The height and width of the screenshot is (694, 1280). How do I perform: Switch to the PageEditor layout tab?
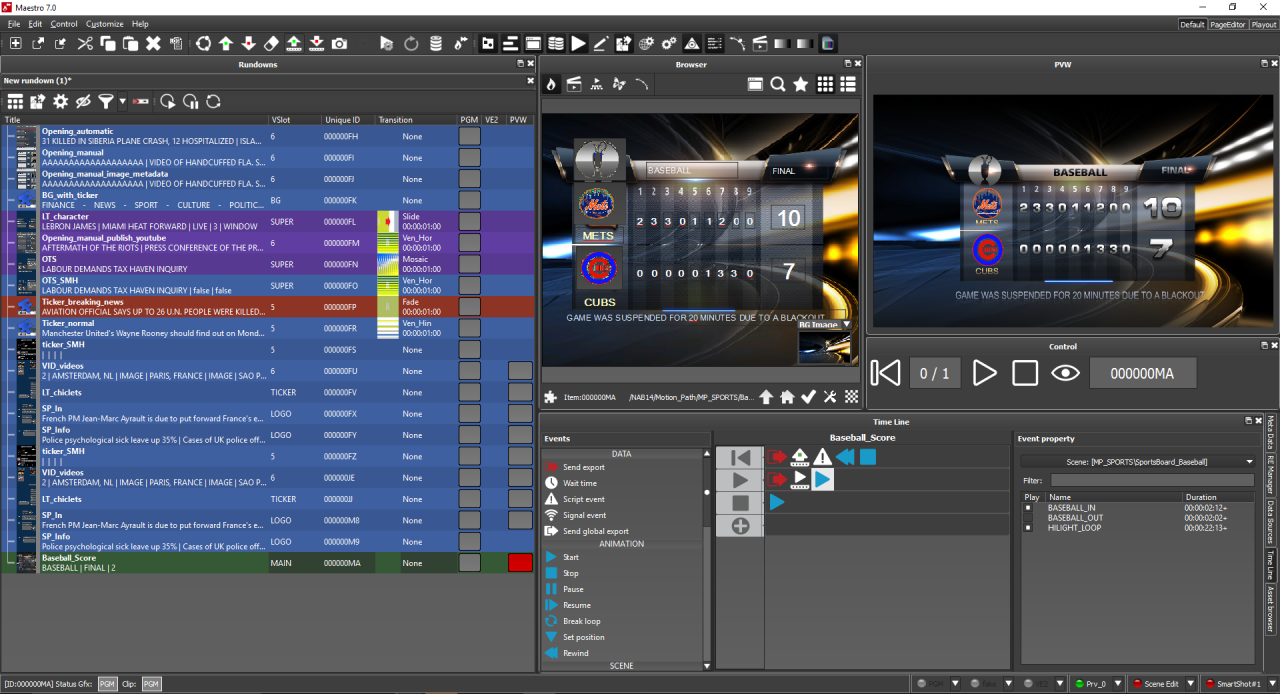[1227, 24]
